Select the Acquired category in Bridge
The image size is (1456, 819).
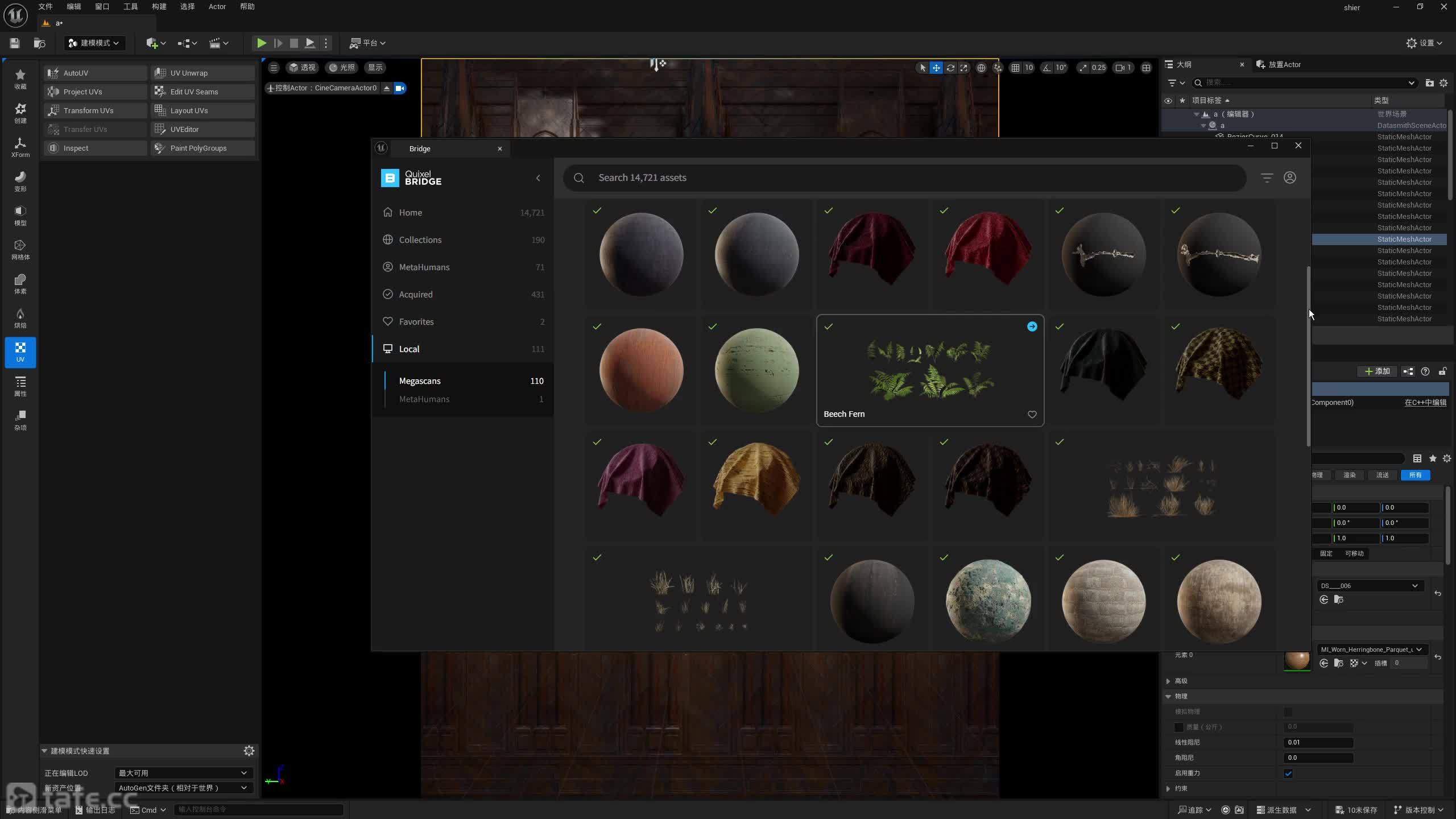click(416, 295)
